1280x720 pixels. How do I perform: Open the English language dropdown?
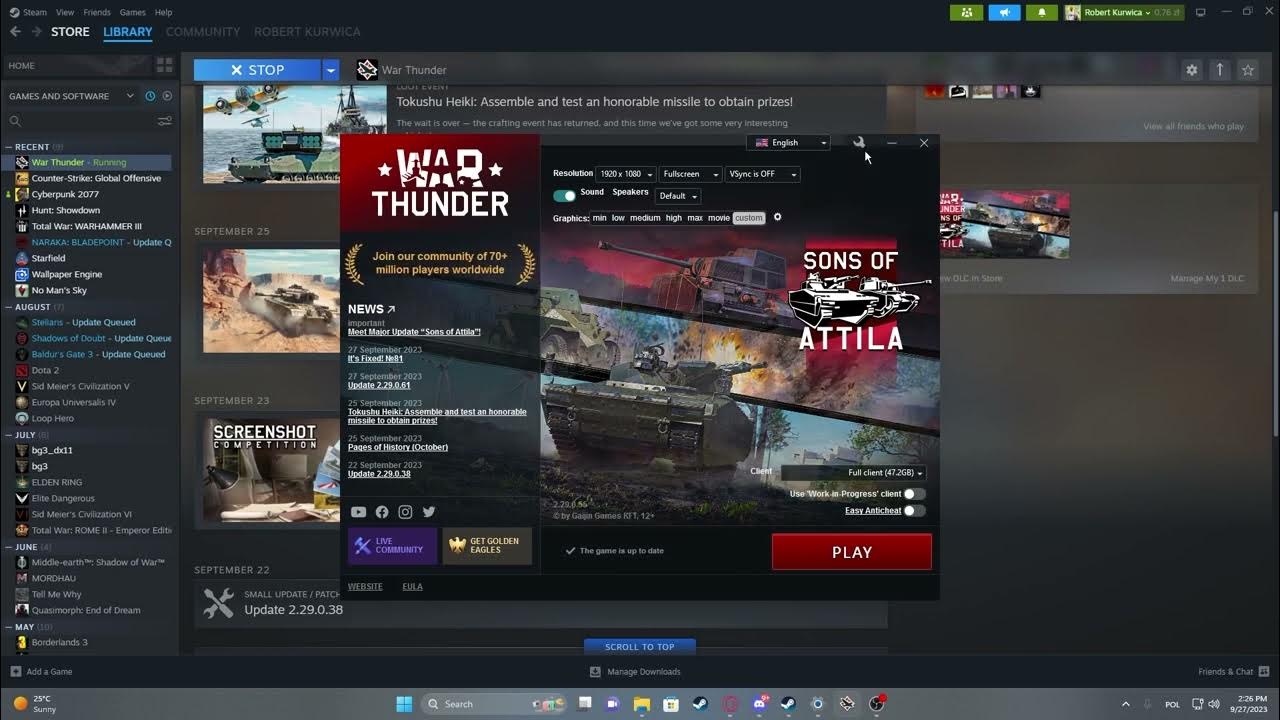[x=788, y=142]
